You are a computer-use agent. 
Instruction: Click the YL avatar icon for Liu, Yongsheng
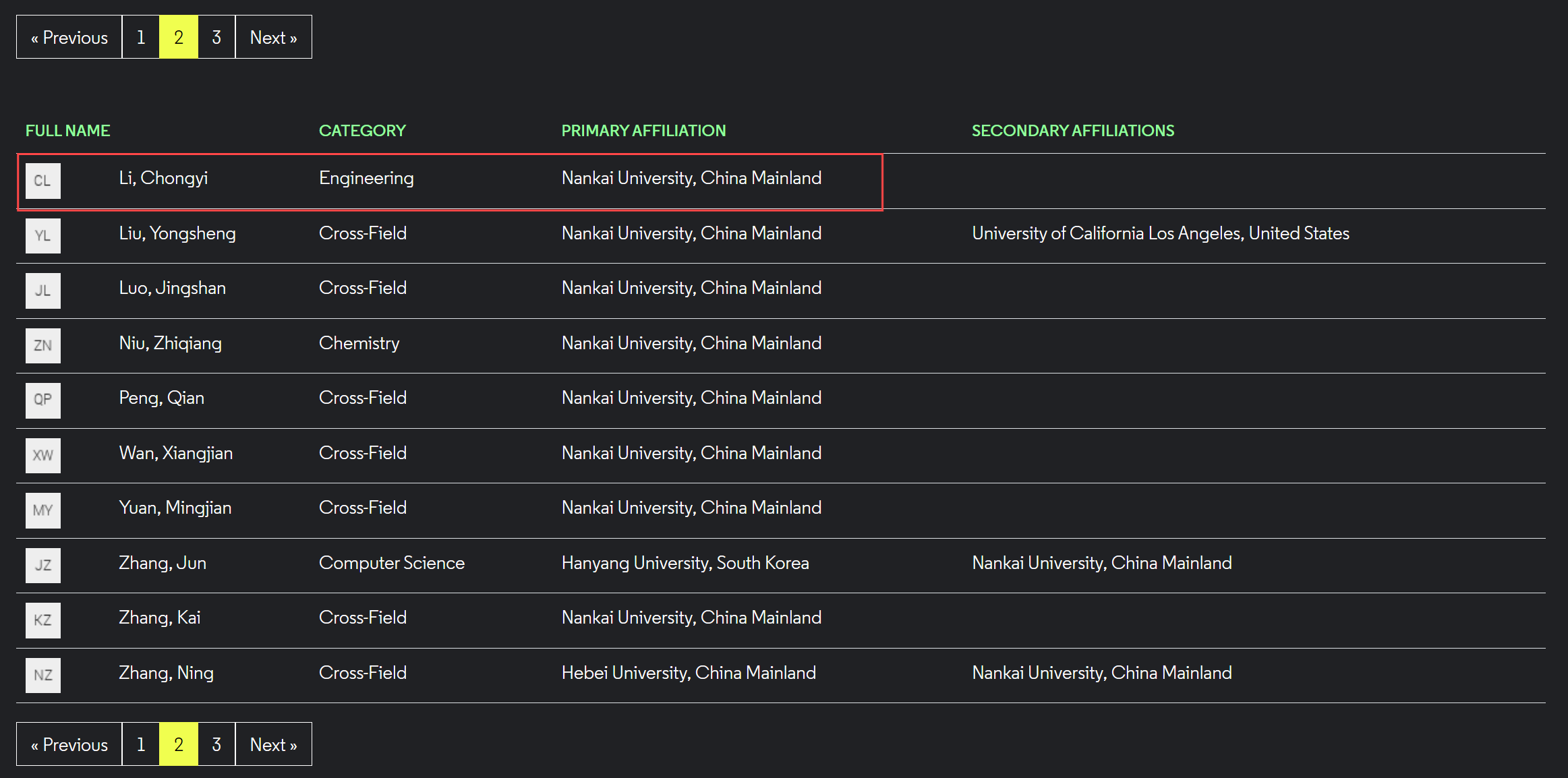coord(42,236)
